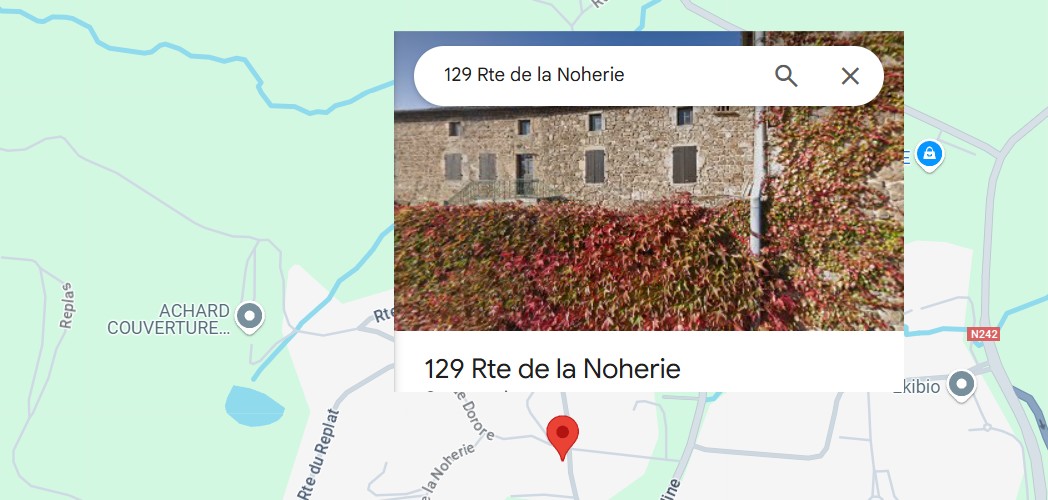Click the red N242 road shield
Viewport: 1048px width, 500px height.
(x=983, y=334)
